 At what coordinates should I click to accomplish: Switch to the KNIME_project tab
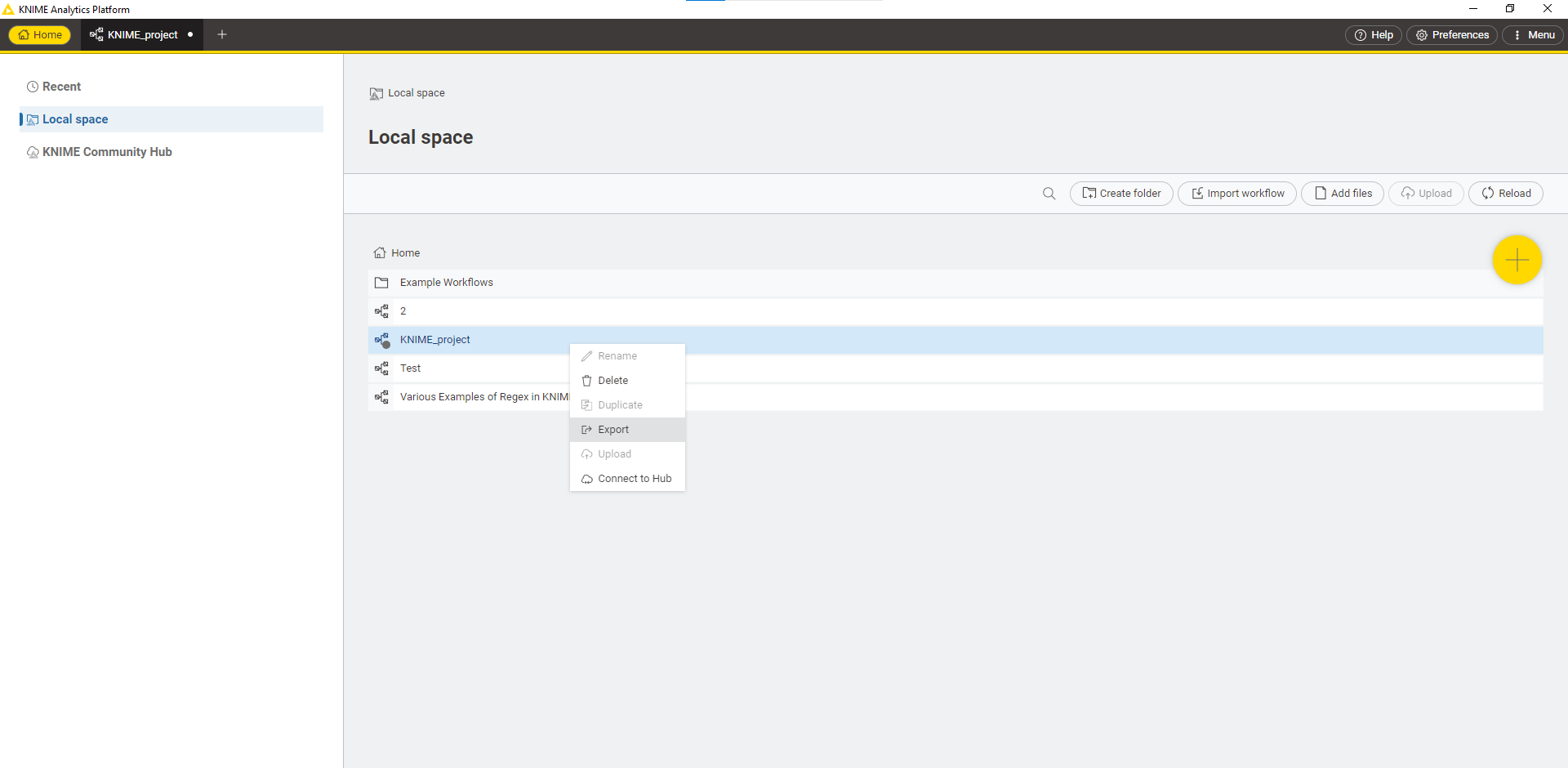141,35
